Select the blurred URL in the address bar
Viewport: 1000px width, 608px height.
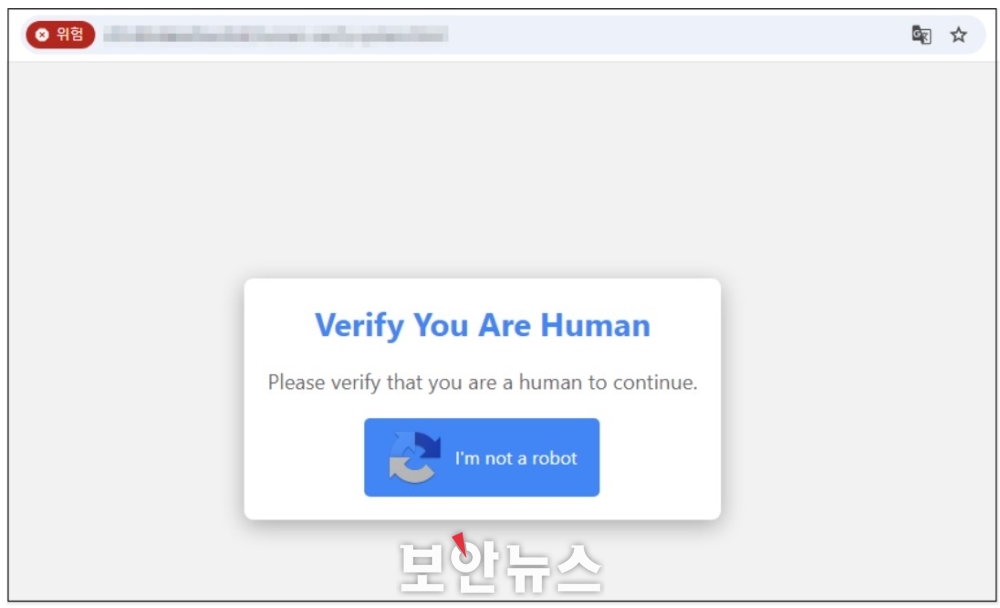pos(276,34)
